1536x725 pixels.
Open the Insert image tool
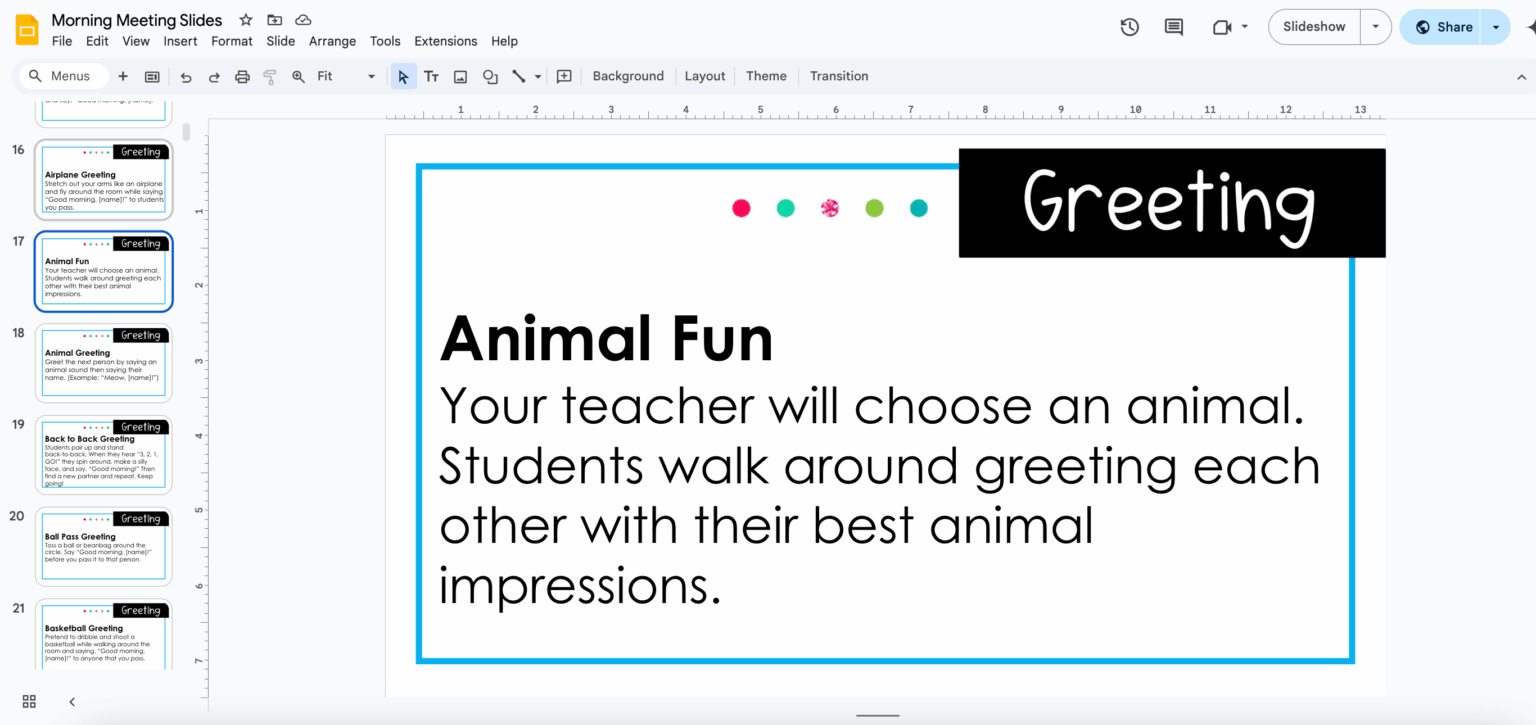[460, 76]
